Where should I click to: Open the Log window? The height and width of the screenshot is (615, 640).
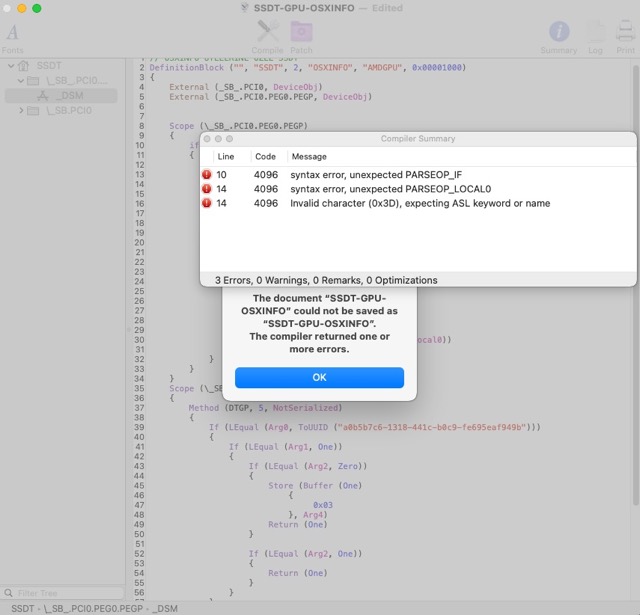coord(595,36)
